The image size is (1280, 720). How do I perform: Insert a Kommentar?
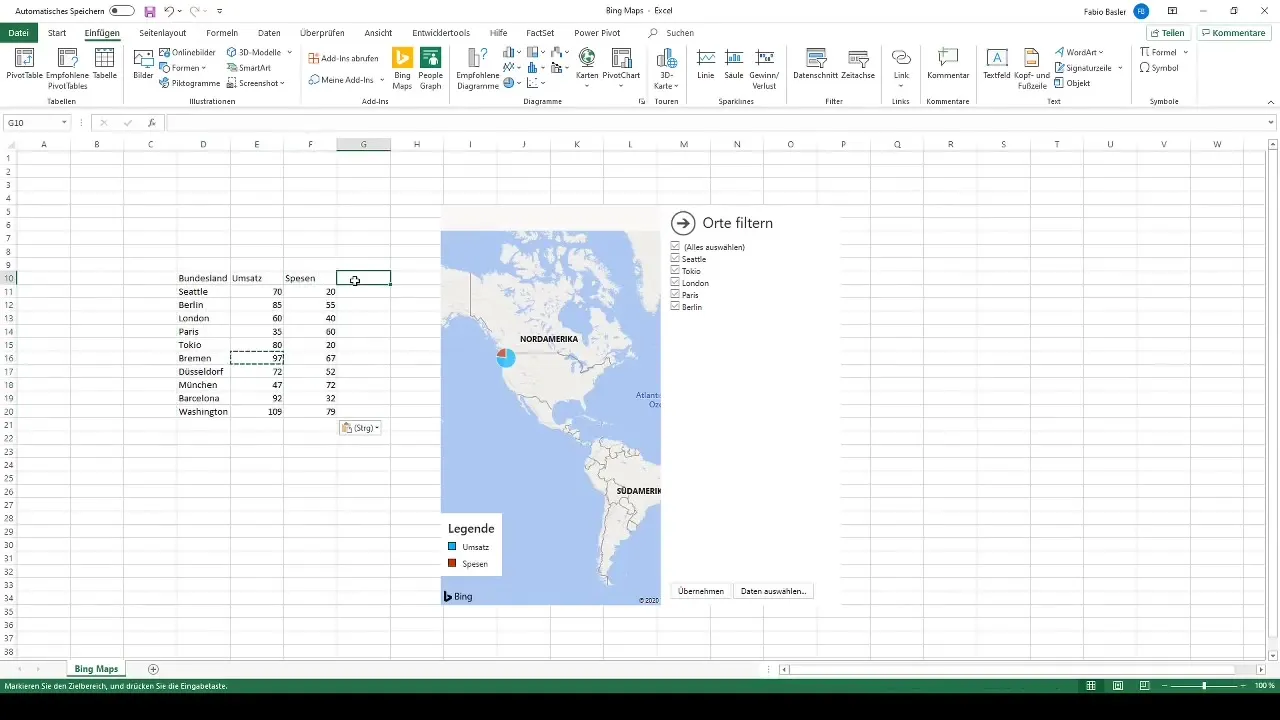pos(948,64)
